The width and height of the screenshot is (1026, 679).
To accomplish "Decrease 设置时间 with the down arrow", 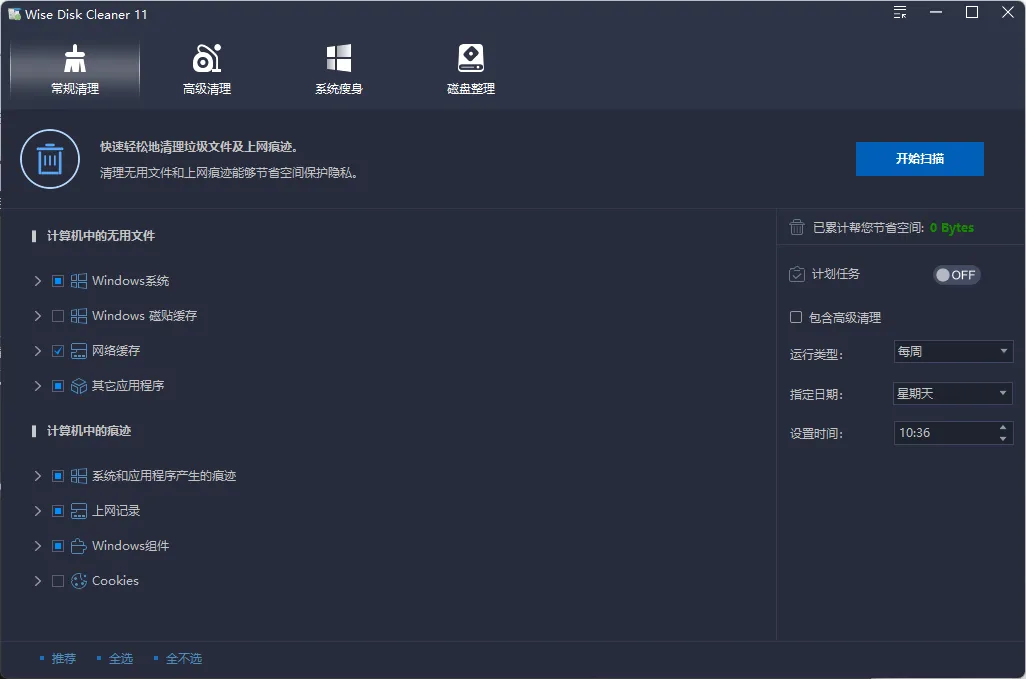I will (x=1003, y=439).
